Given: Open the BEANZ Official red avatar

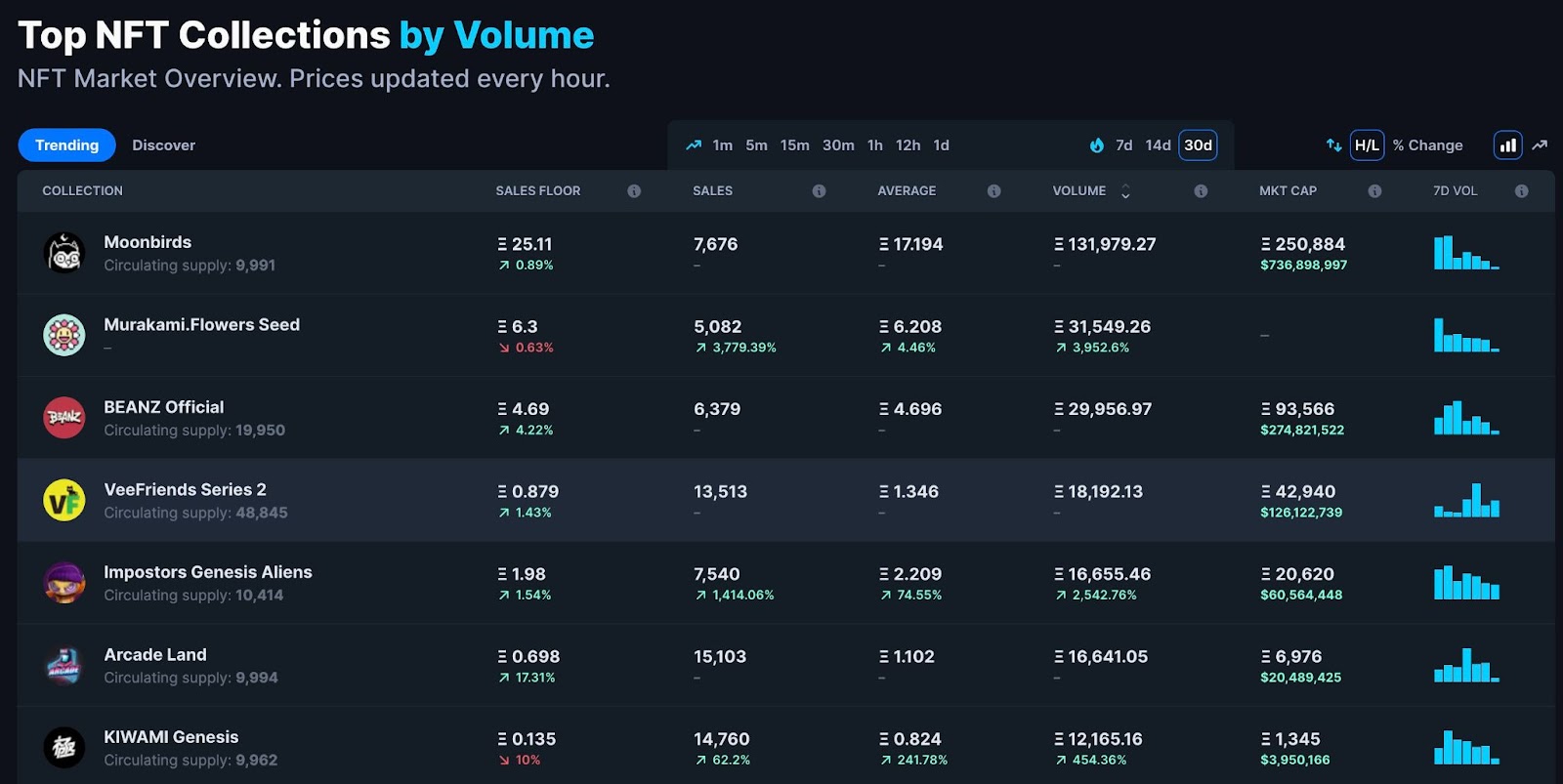Looking at the screenshot, I should [x=64, y=418].
